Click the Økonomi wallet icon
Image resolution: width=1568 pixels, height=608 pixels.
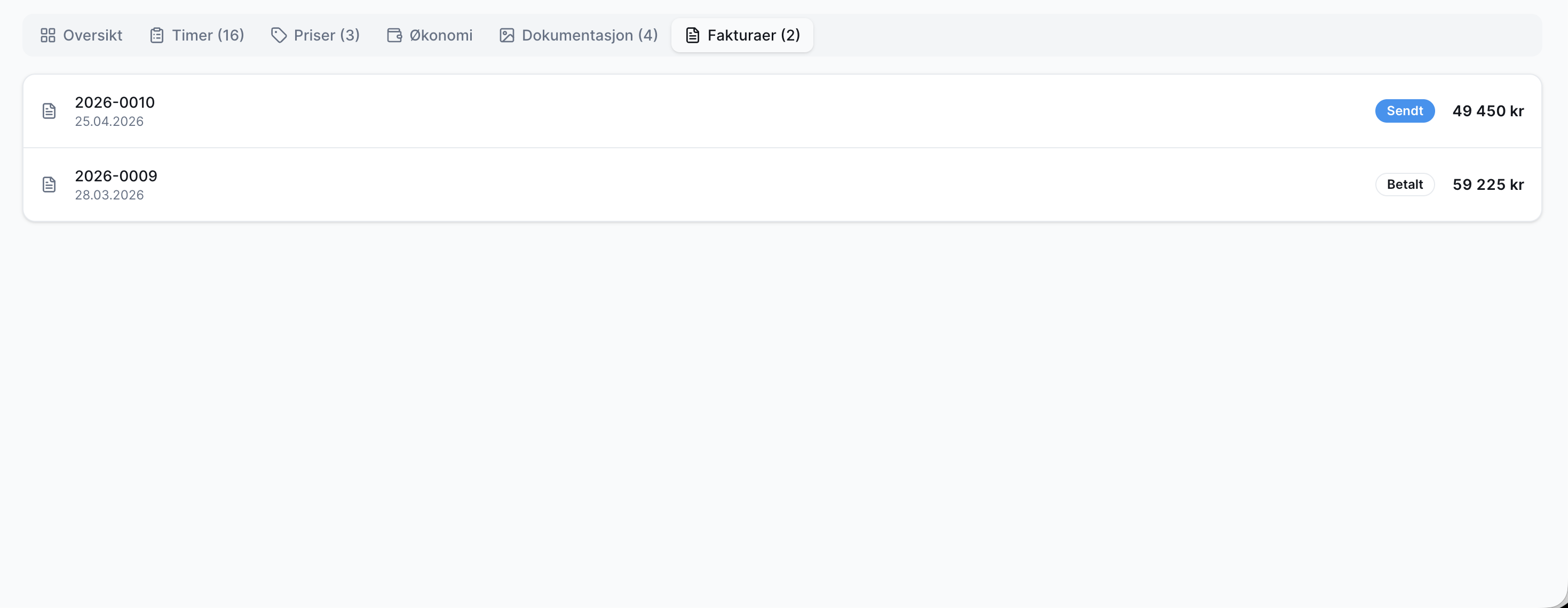[394, 35]
